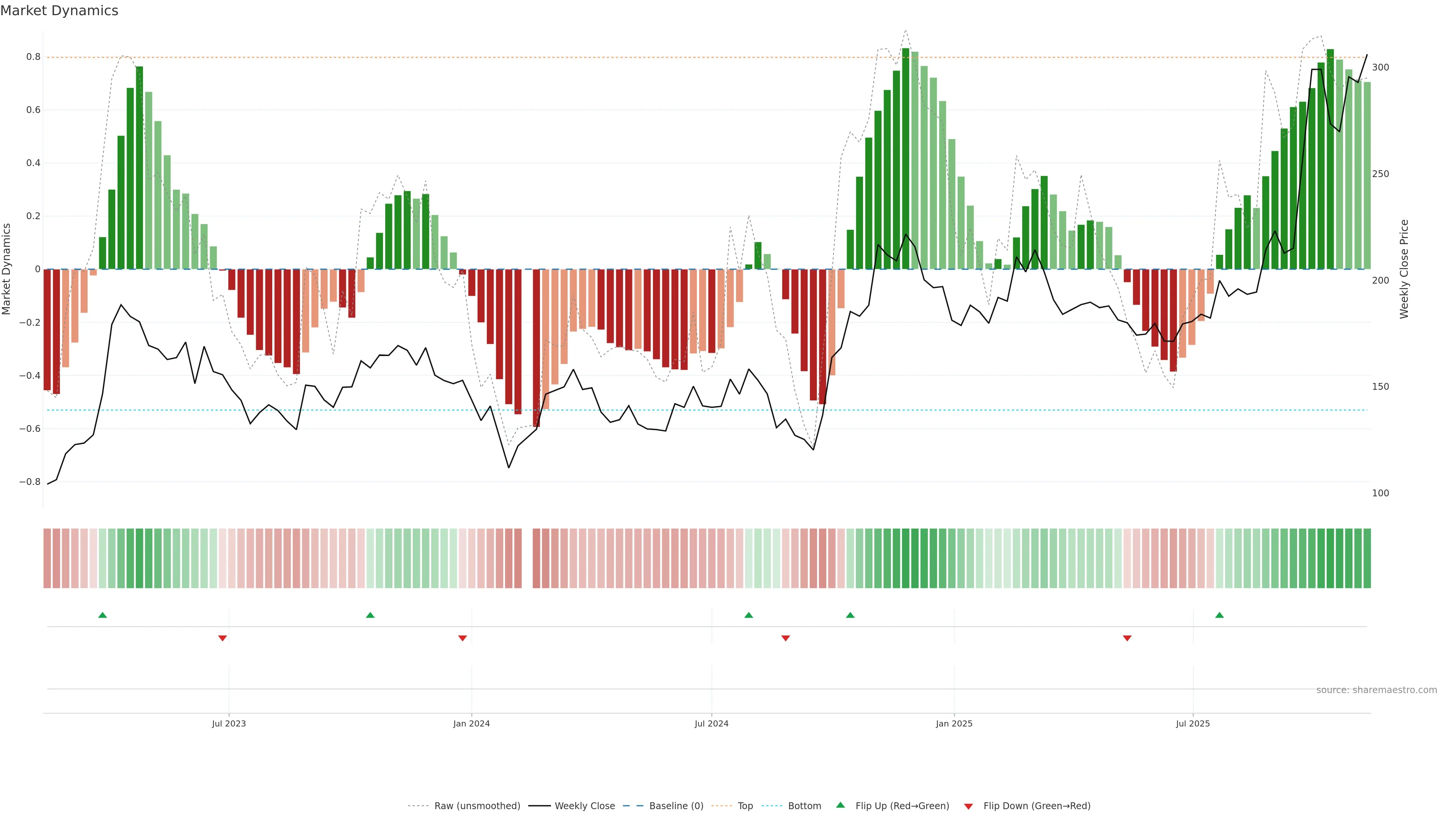Screen dimensions: 1456x819
Task: Click the rightmost dark green heatmap strip cell
Action: [x=1367, y=558]
